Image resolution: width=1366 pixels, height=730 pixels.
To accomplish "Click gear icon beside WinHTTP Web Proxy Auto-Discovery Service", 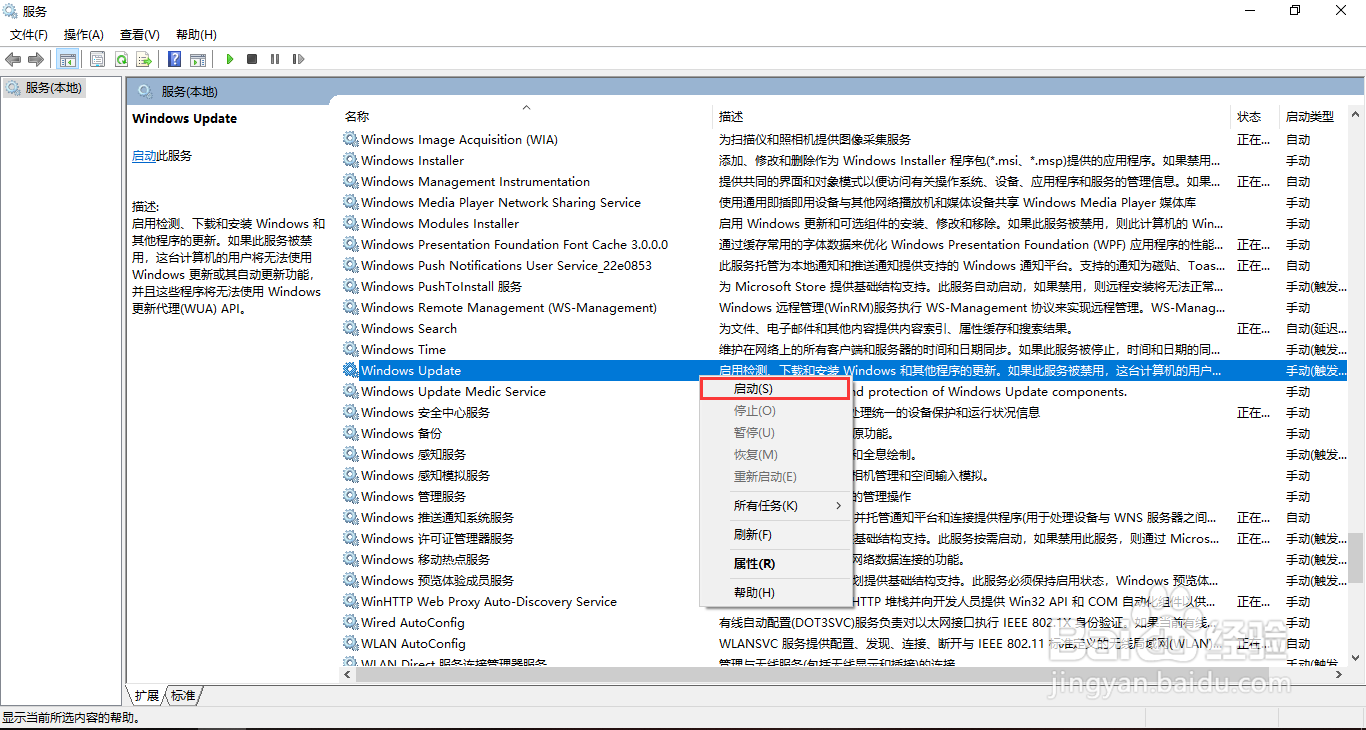I will click(x=350, y=601).
